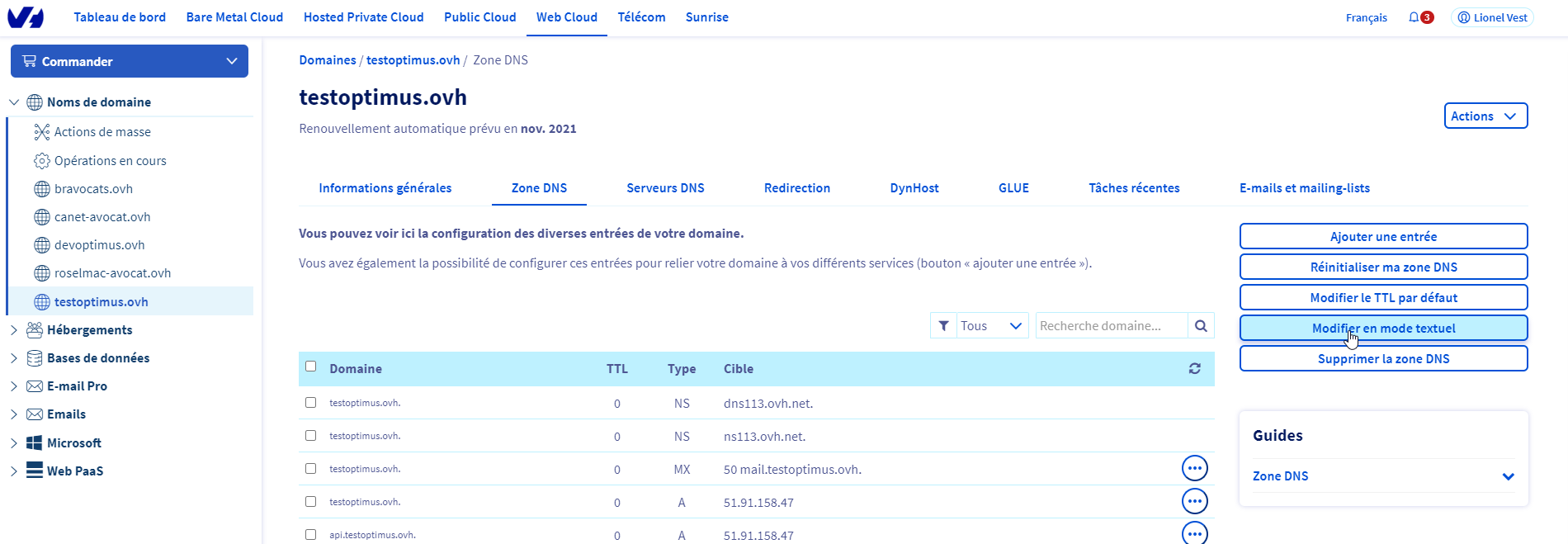Expand the Hébergements section
This screenshot has height=544, width=1568.
(14, 330)
